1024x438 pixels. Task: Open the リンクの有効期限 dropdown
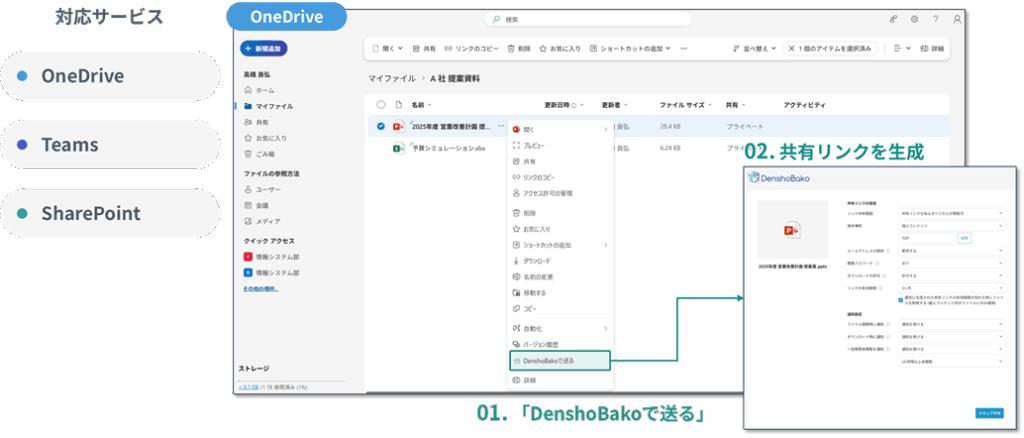pyautogui.click(x=952, y=288)
